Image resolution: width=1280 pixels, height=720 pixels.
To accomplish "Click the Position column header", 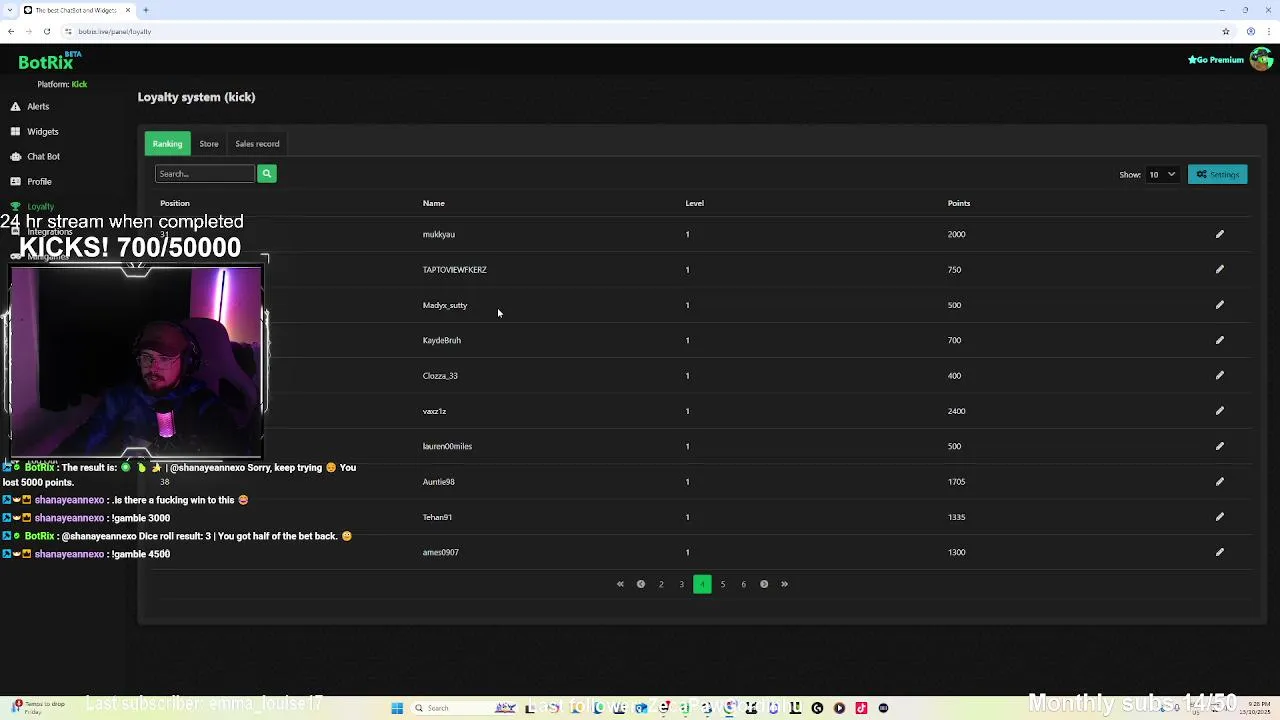I will (175, 203).
